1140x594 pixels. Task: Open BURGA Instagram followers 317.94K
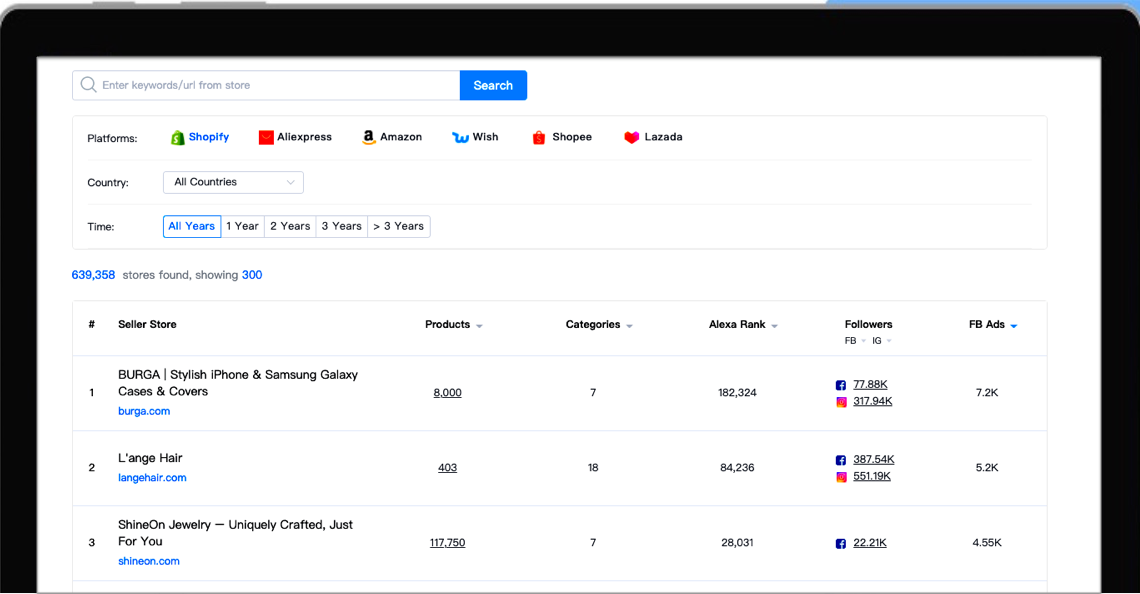[x=872, y=401]
